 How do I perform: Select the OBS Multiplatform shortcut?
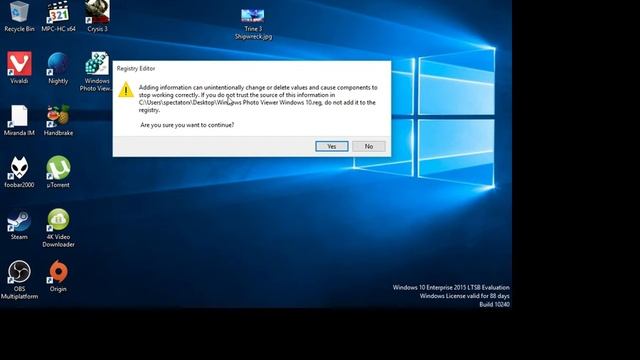[19, 280]
